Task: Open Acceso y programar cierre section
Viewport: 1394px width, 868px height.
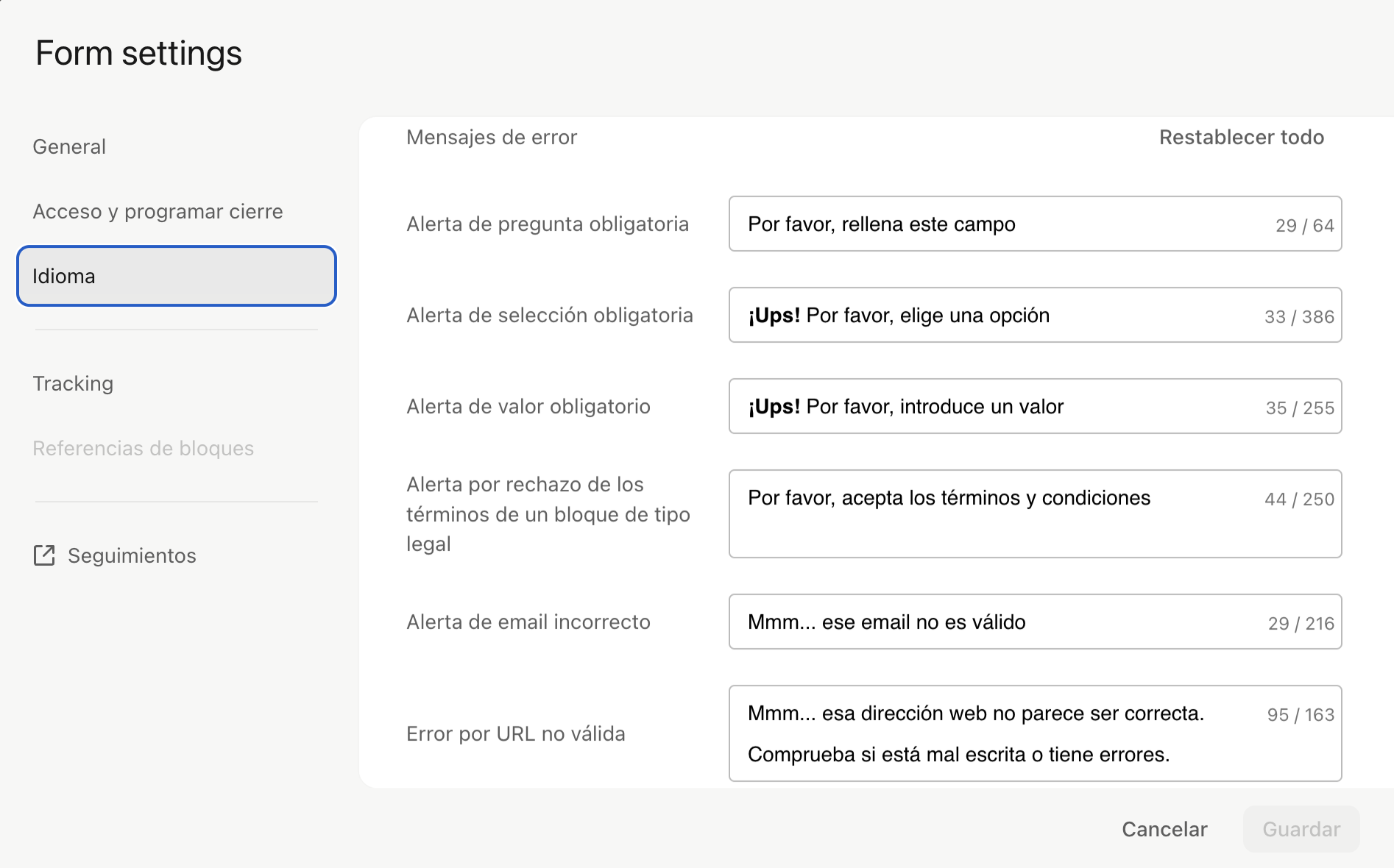Action: coord(158,212)
